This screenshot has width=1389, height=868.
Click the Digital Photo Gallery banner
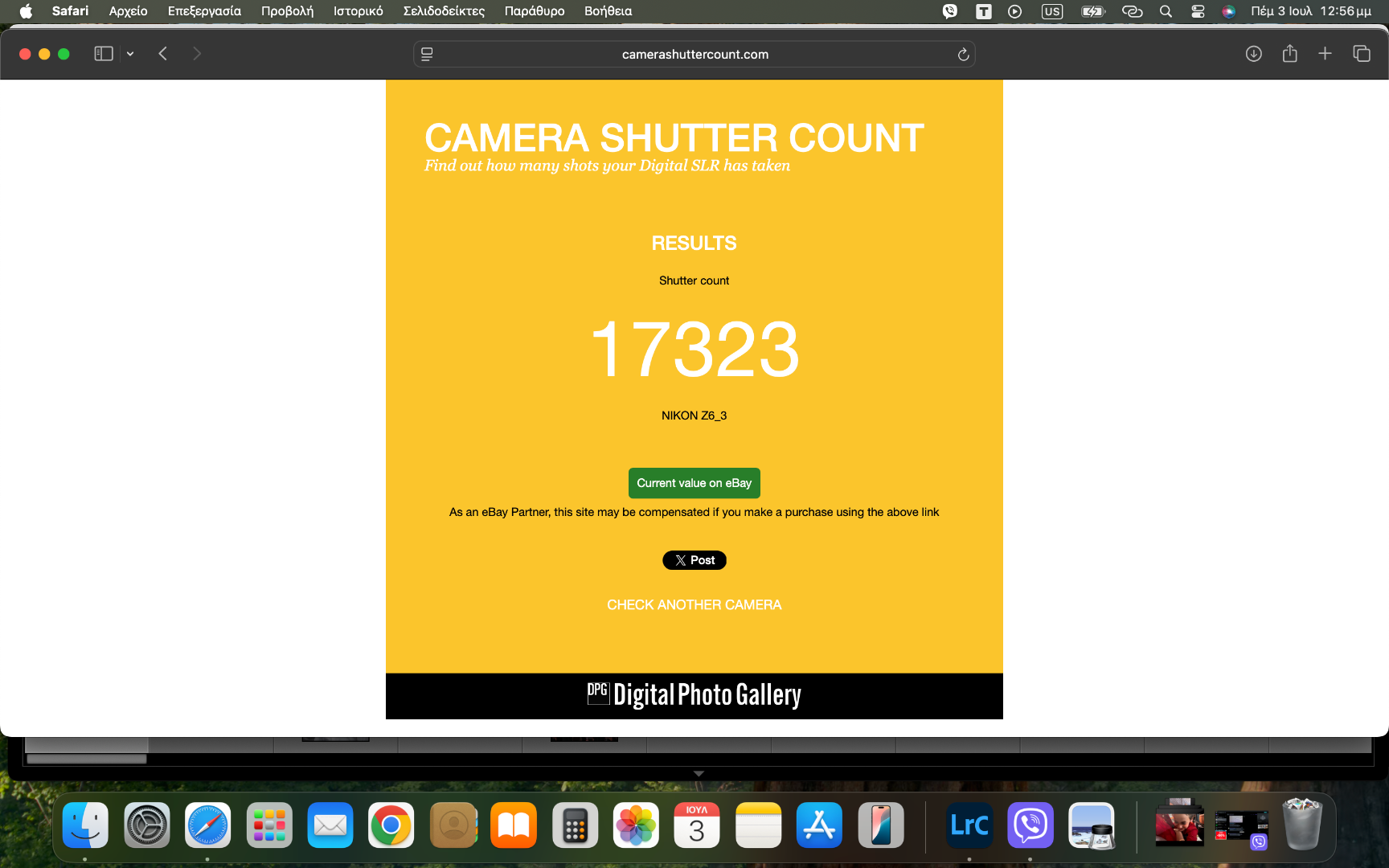[694, 695]
